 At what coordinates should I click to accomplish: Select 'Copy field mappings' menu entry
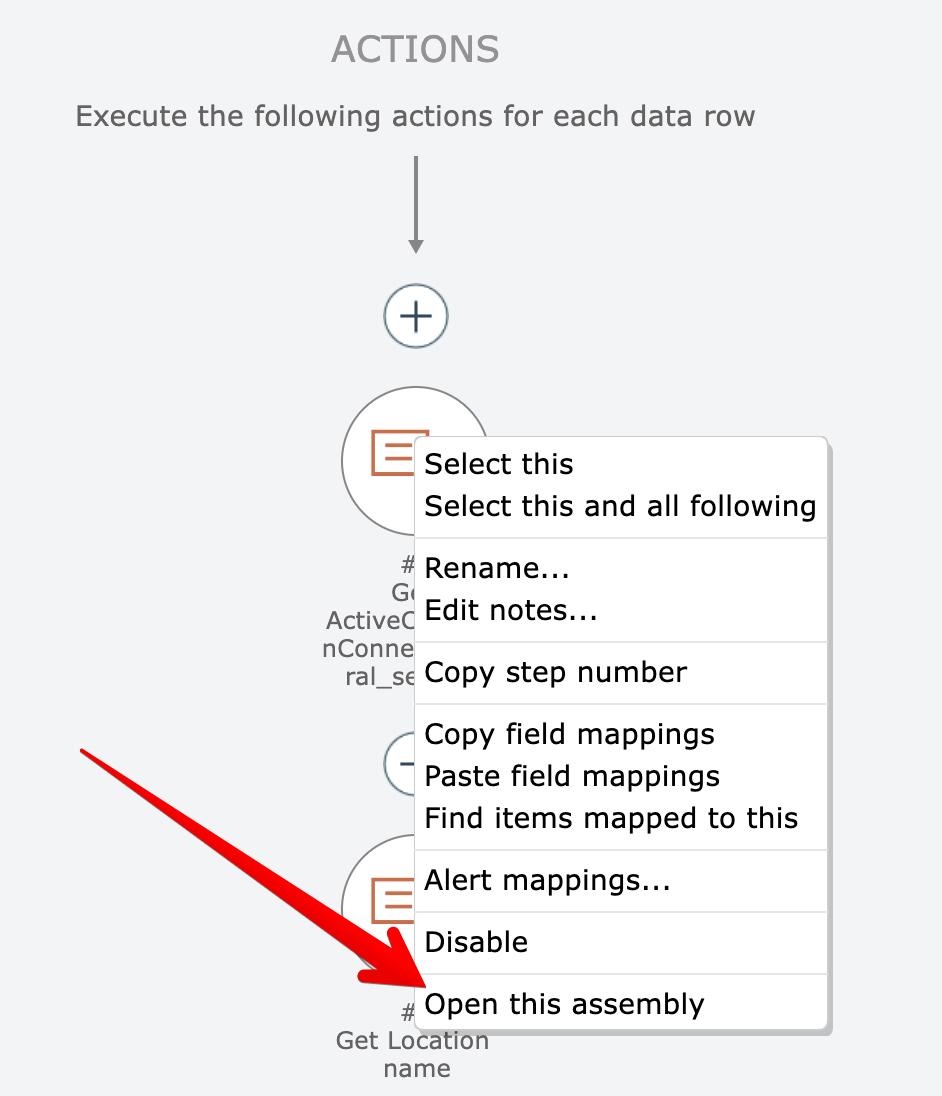(569, 734)
